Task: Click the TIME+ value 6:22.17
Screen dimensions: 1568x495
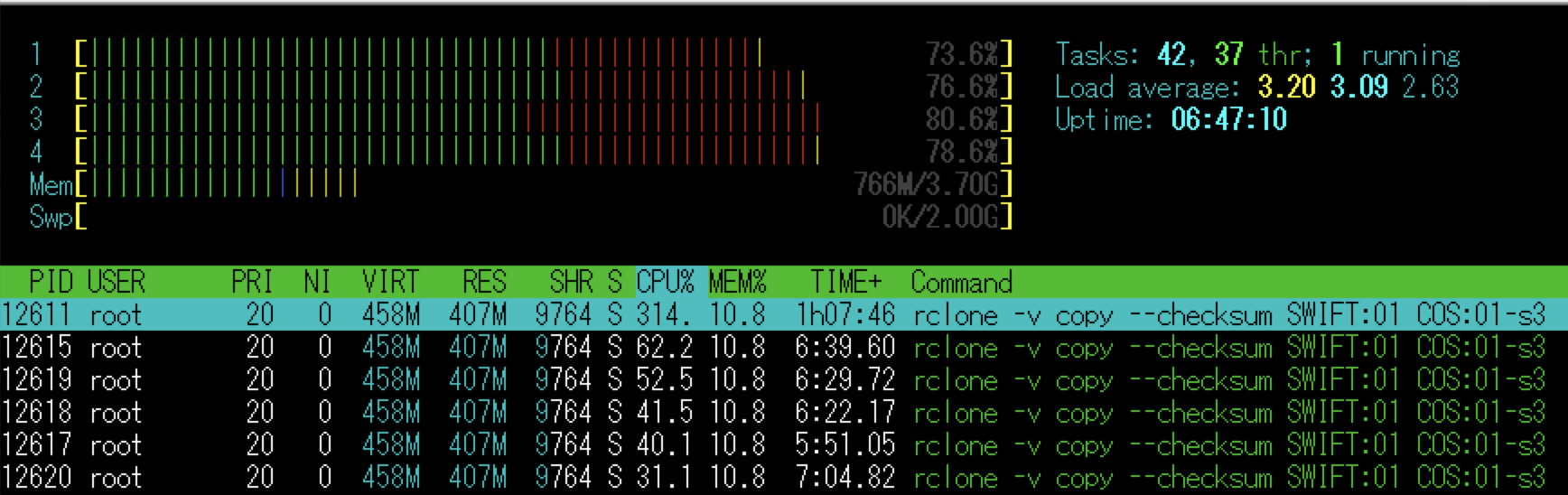Action: 845,413
